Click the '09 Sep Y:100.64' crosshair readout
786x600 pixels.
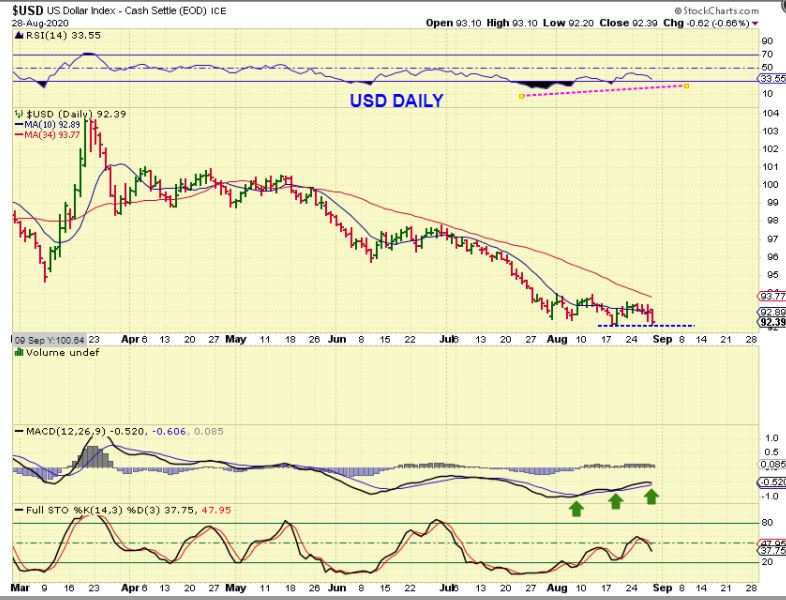point(49,340)
